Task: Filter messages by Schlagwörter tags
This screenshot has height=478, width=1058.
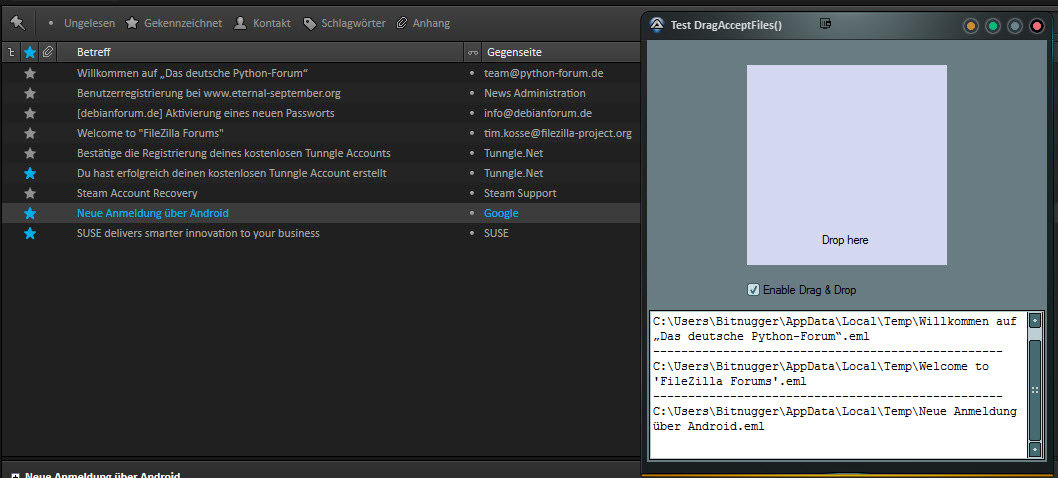Action: [x=344, y=23]
